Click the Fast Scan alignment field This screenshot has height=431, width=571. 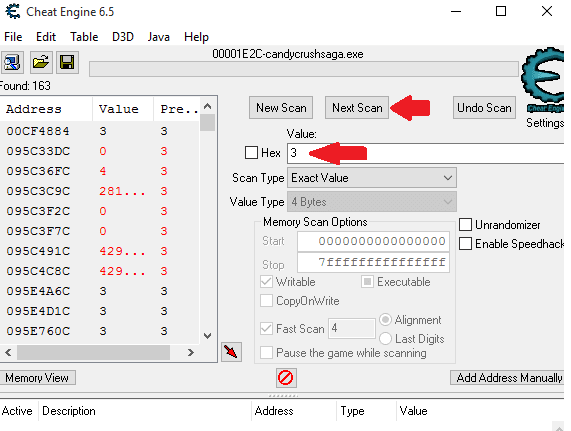[x=351, y=328]
